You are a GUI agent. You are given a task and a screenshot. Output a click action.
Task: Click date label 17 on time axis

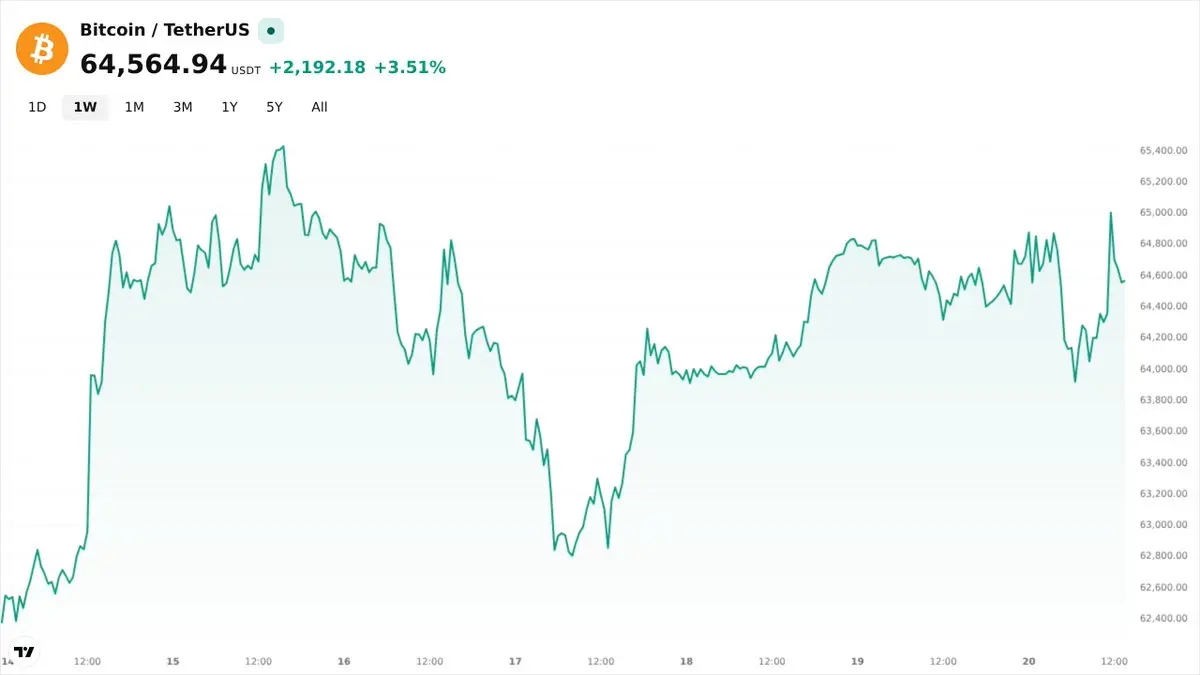(x=516, y=661)
